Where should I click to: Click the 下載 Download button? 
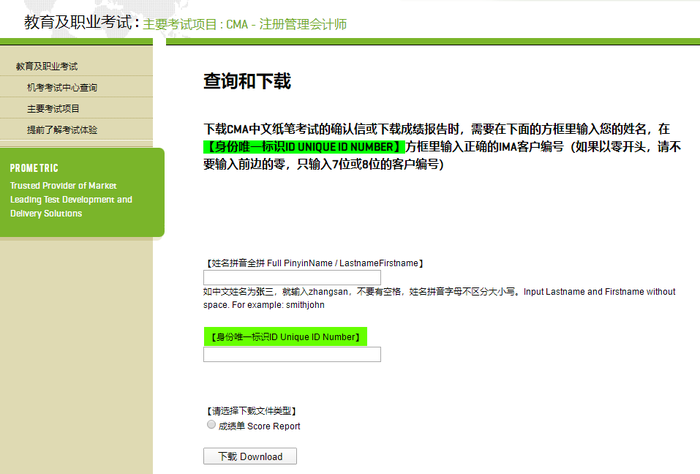coord(249,456)
